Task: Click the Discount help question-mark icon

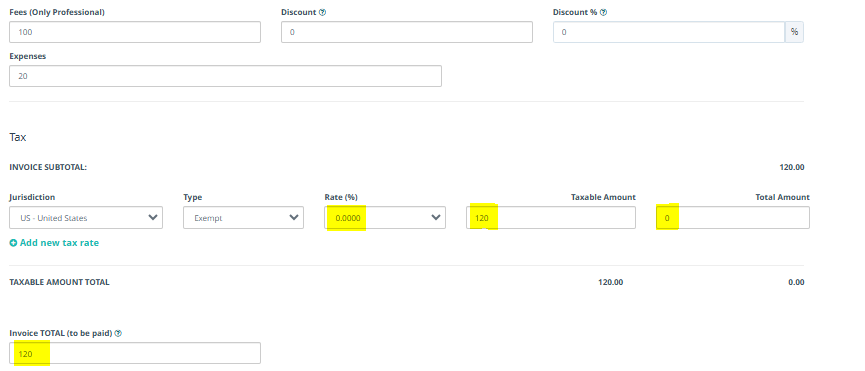Action: 323,12
